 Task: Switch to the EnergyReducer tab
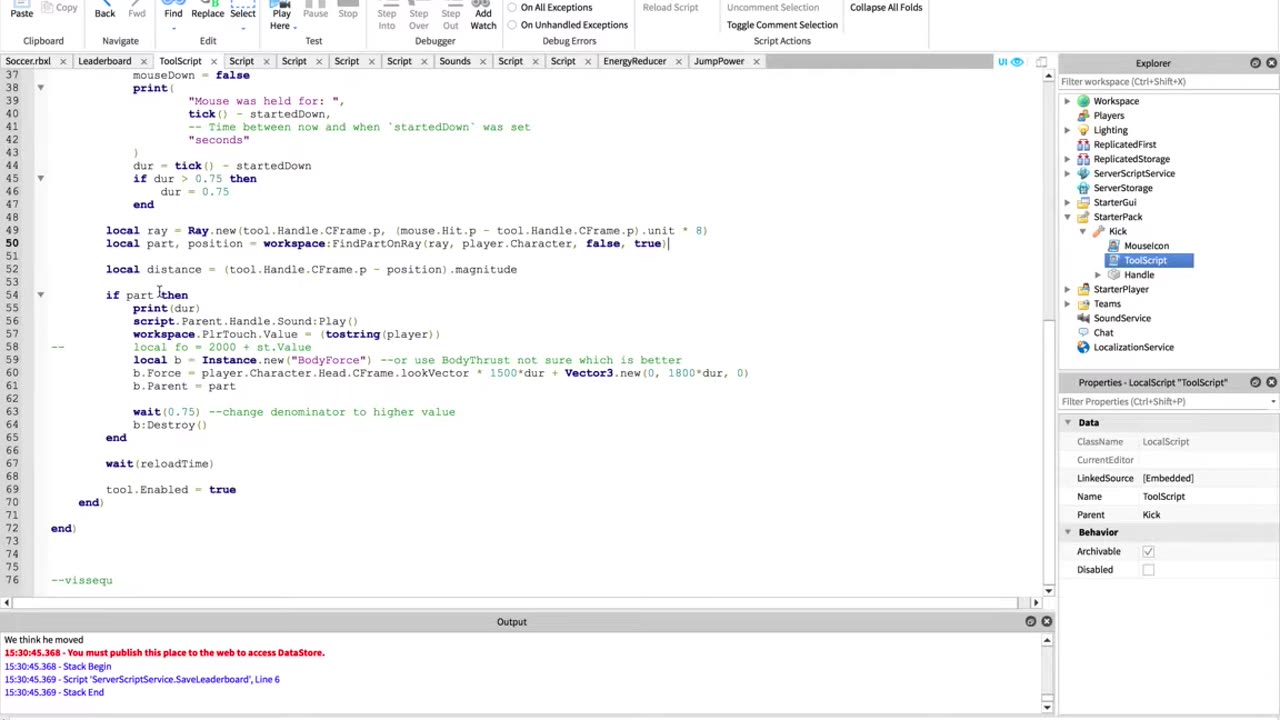[634, 61]
